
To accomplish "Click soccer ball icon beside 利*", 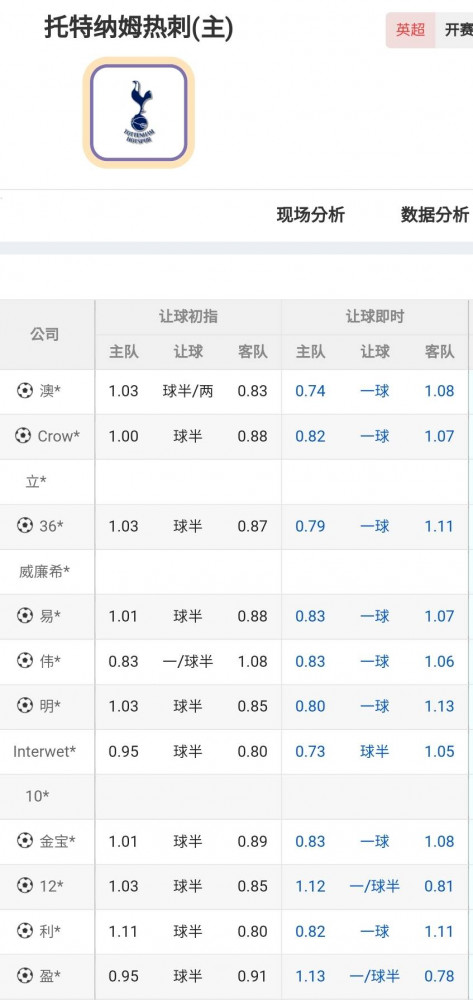I will pos(25,930).
